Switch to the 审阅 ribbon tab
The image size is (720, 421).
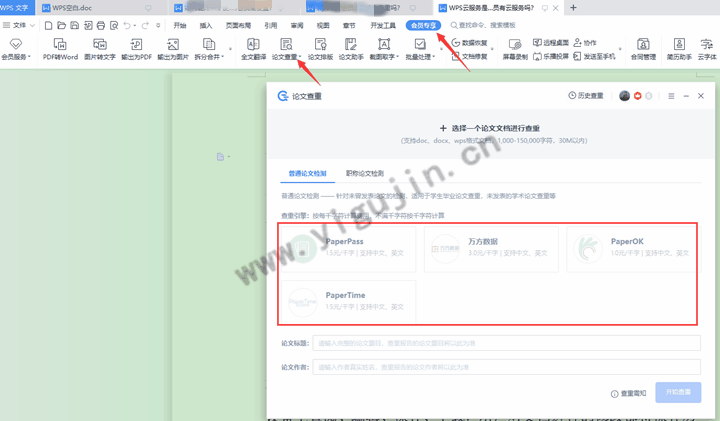pos(297,25)
